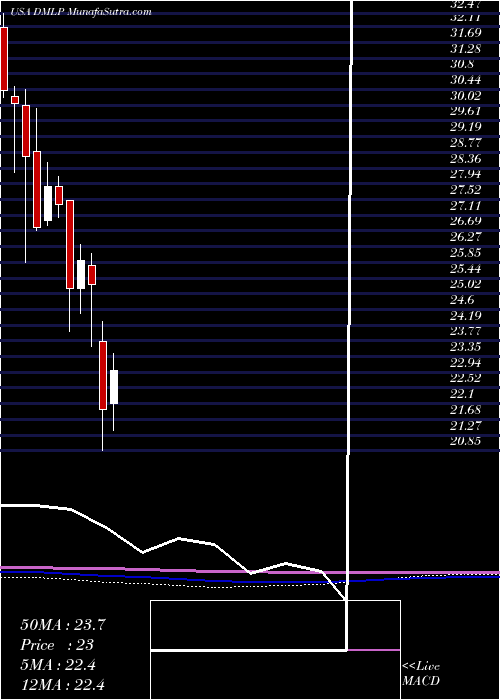Click the 20.85 price axis label
The image size is (500, 700).
465,442
